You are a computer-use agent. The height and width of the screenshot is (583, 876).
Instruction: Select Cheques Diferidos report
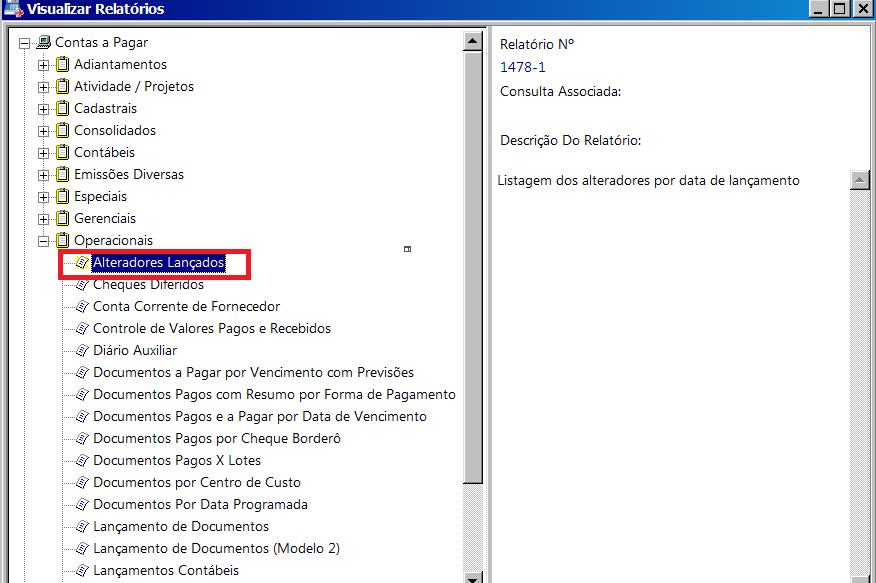pyautogui.click(x=149, y=284)
